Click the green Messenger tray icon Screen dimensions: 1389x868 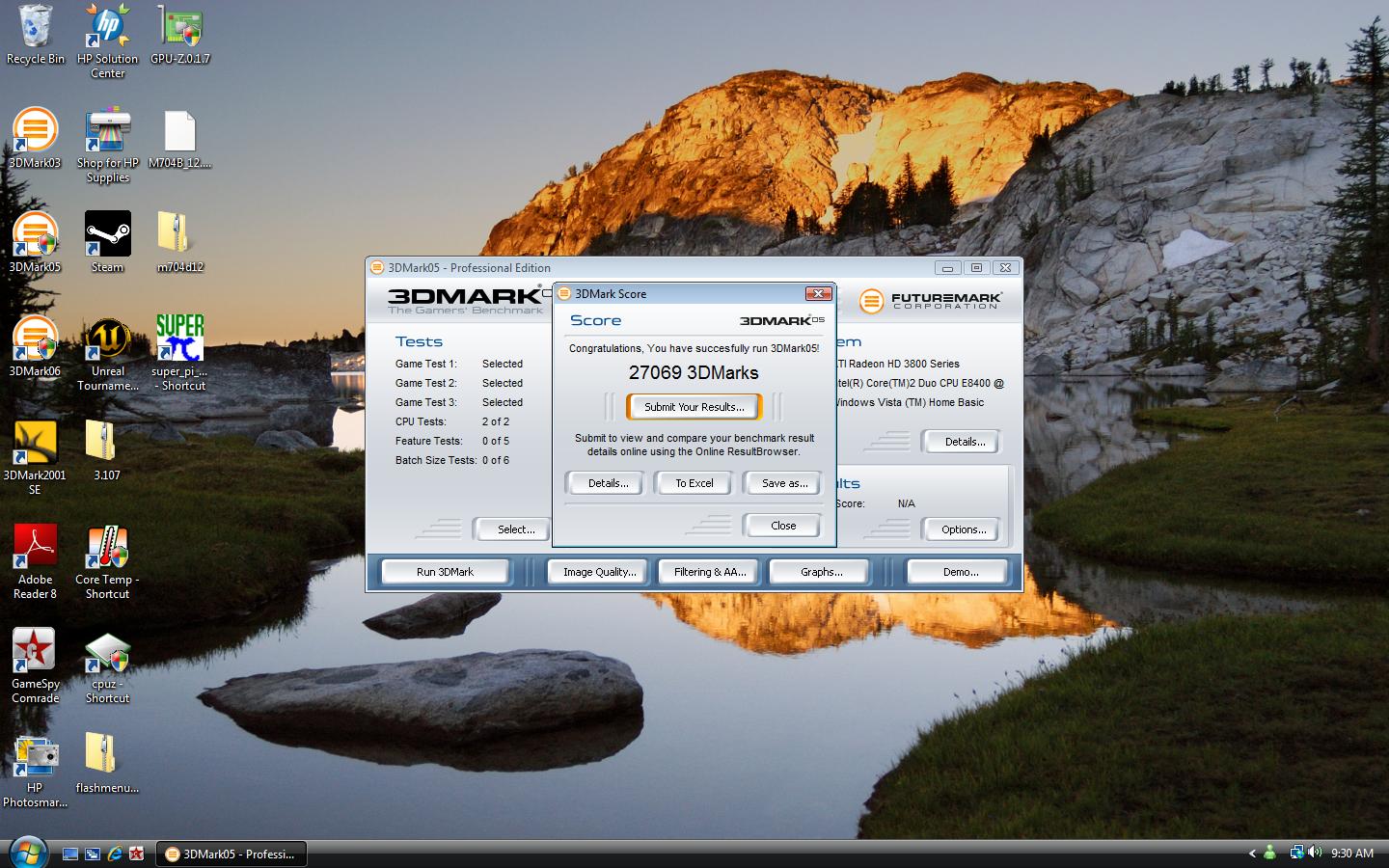pos(1270,853)
